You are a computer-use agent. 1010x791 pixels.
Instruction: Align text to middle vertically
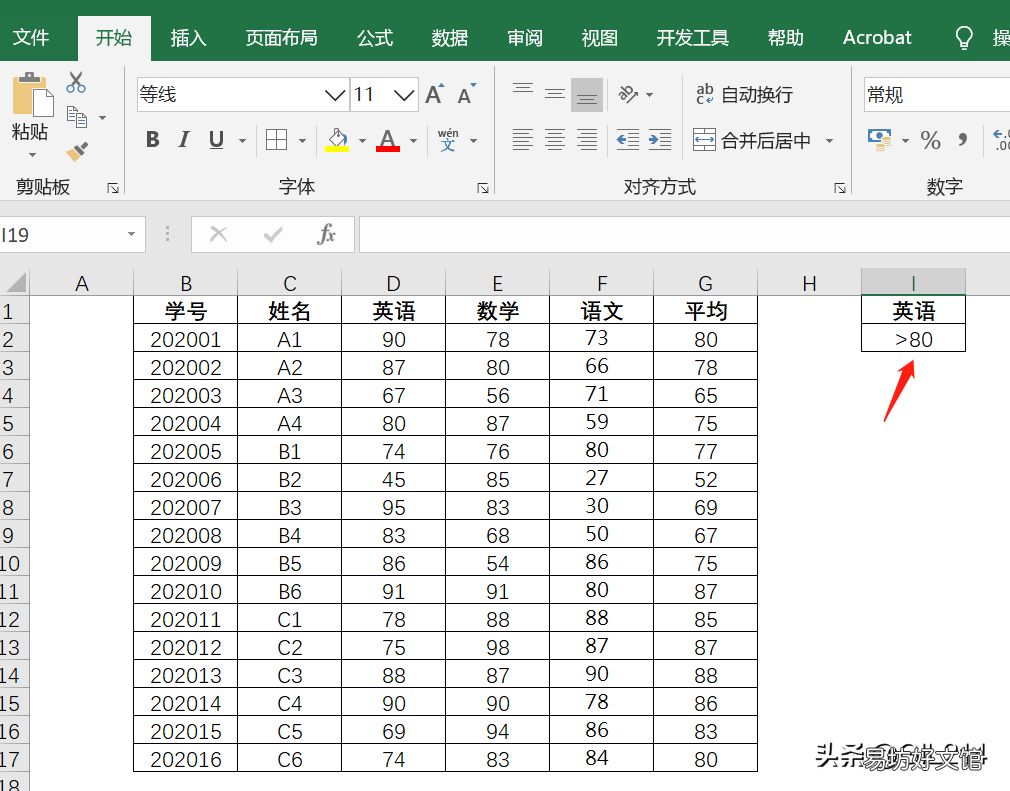(555, 95)
